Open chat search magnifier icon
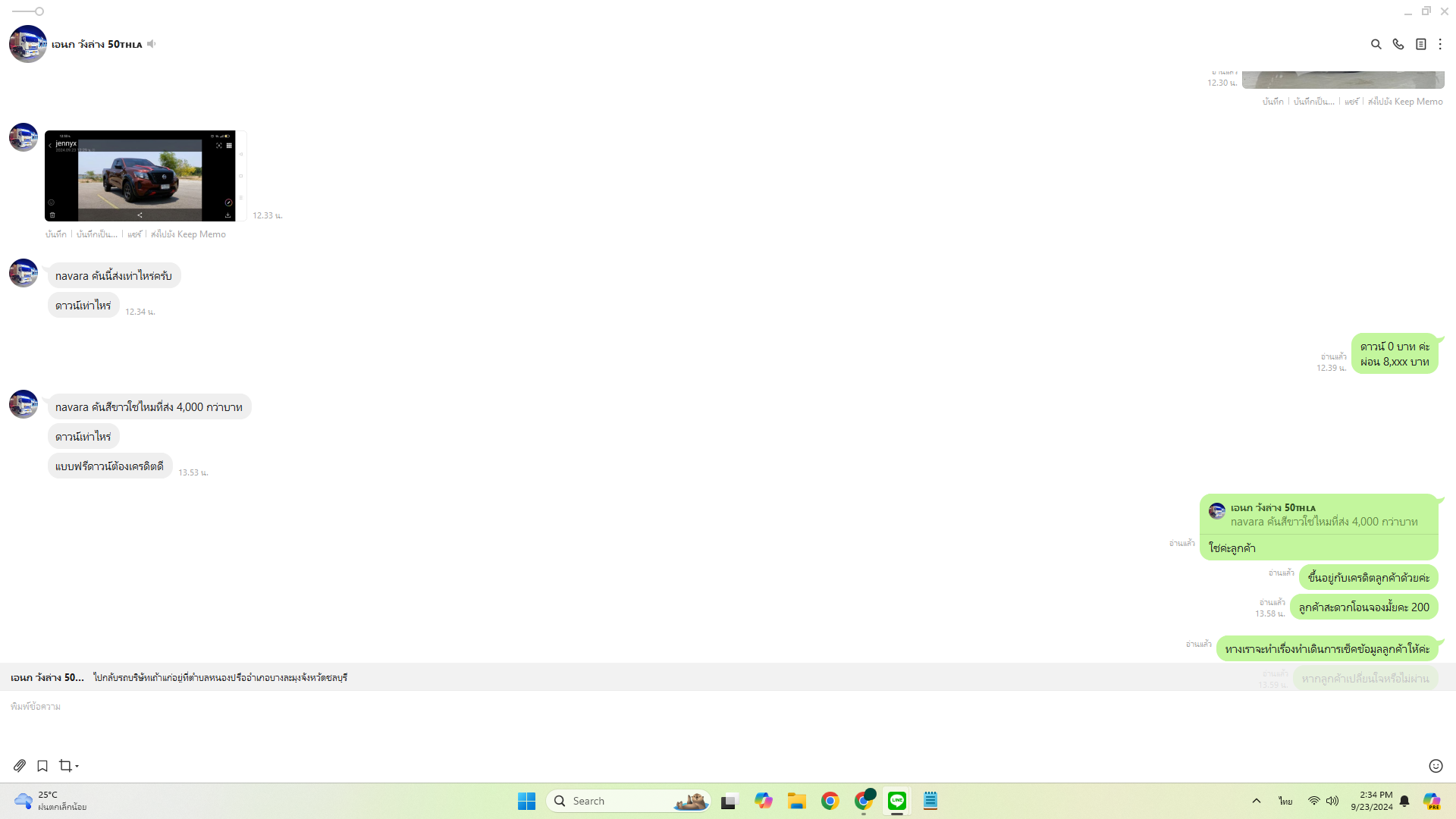Image resolution: width=1456 pixels, height=819 pixels. [1376, 45]
